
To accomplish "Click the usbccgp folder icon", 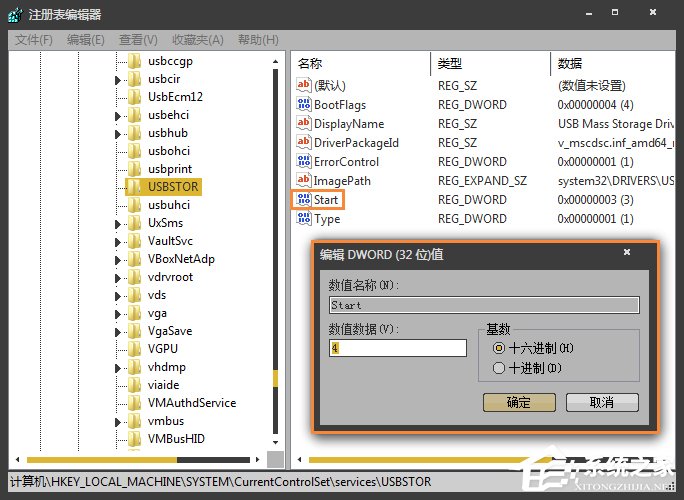I will click(134, 61).
